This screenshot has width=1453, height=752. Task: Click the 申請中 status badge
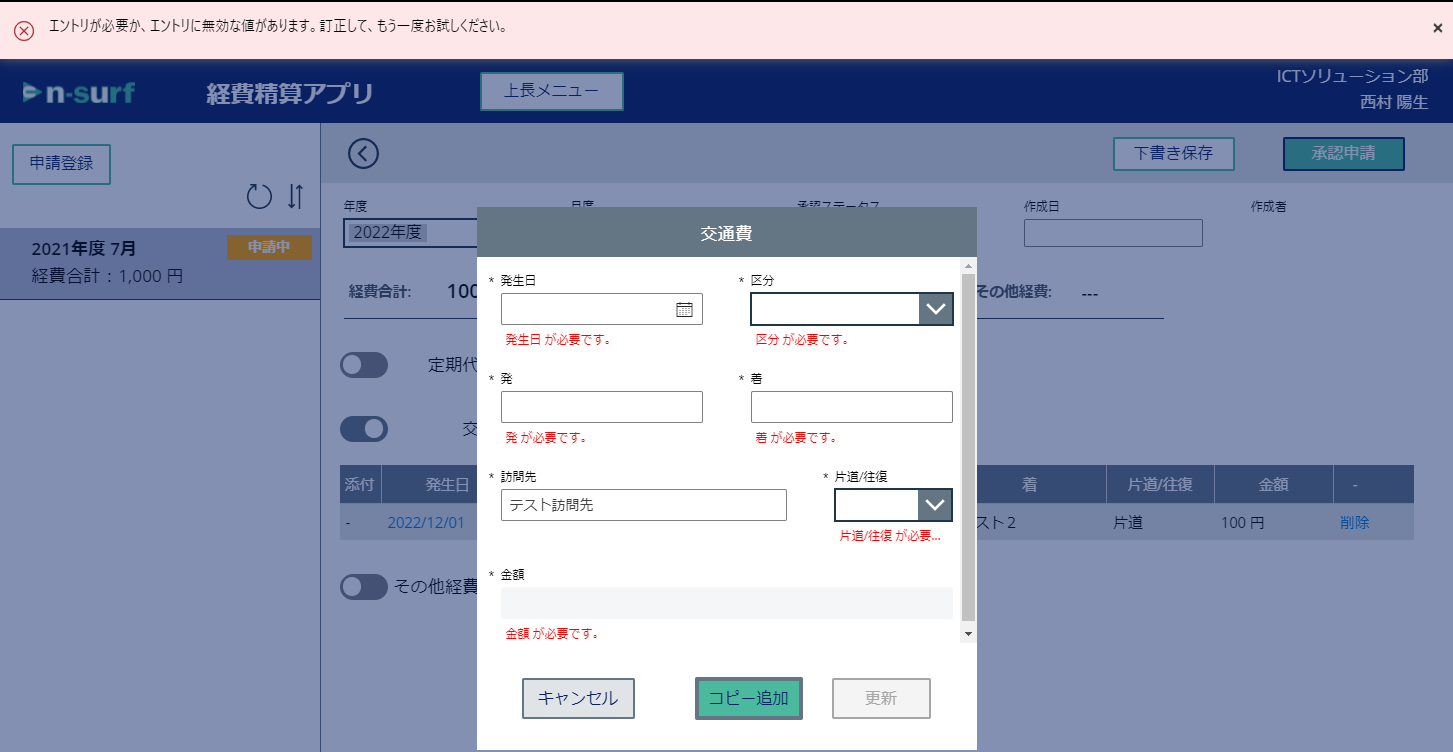pos(269,248)
